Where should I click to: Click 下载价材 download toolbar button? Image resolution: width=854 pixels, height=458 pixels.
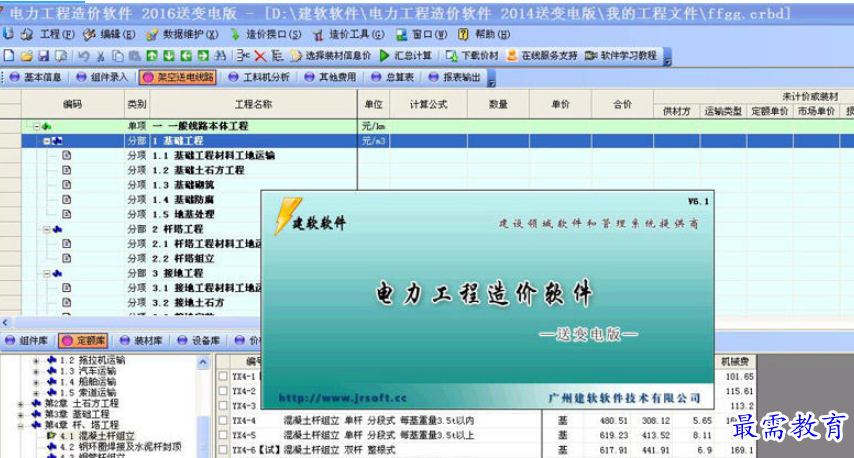point(472,56)
